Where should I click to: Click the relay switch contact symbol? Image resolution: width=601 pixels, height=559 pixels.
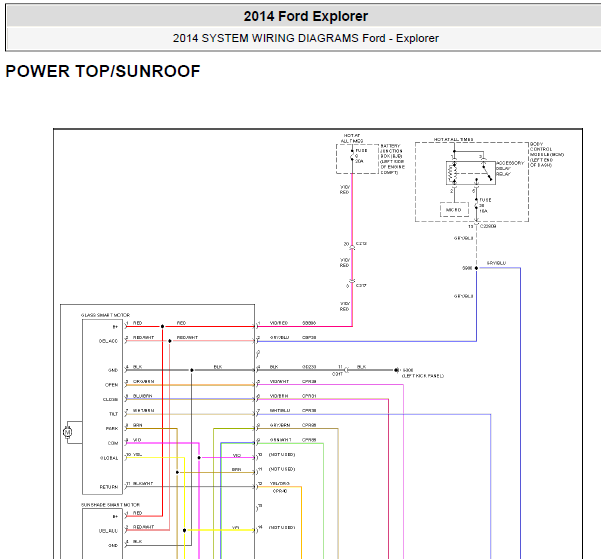pos(487,172)
